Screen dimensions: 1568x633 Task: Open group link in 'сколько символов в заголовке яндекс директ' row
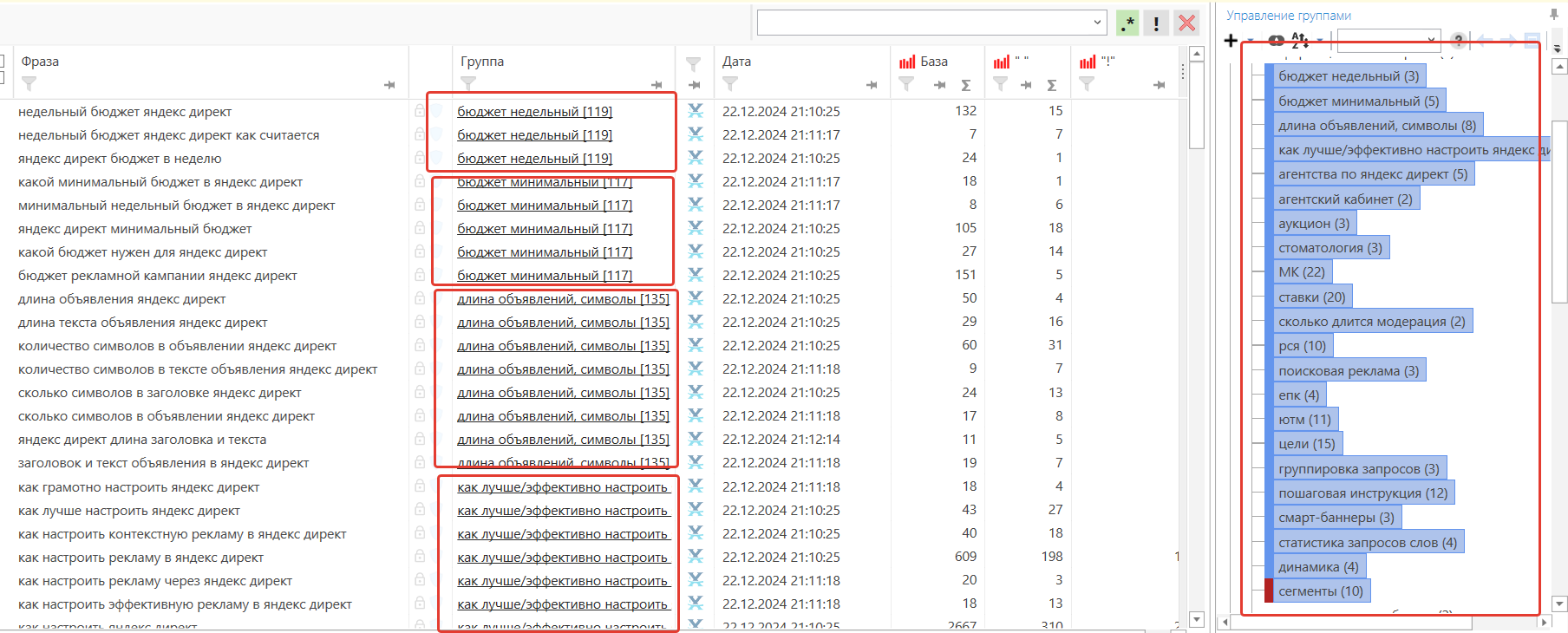[564, 392]
